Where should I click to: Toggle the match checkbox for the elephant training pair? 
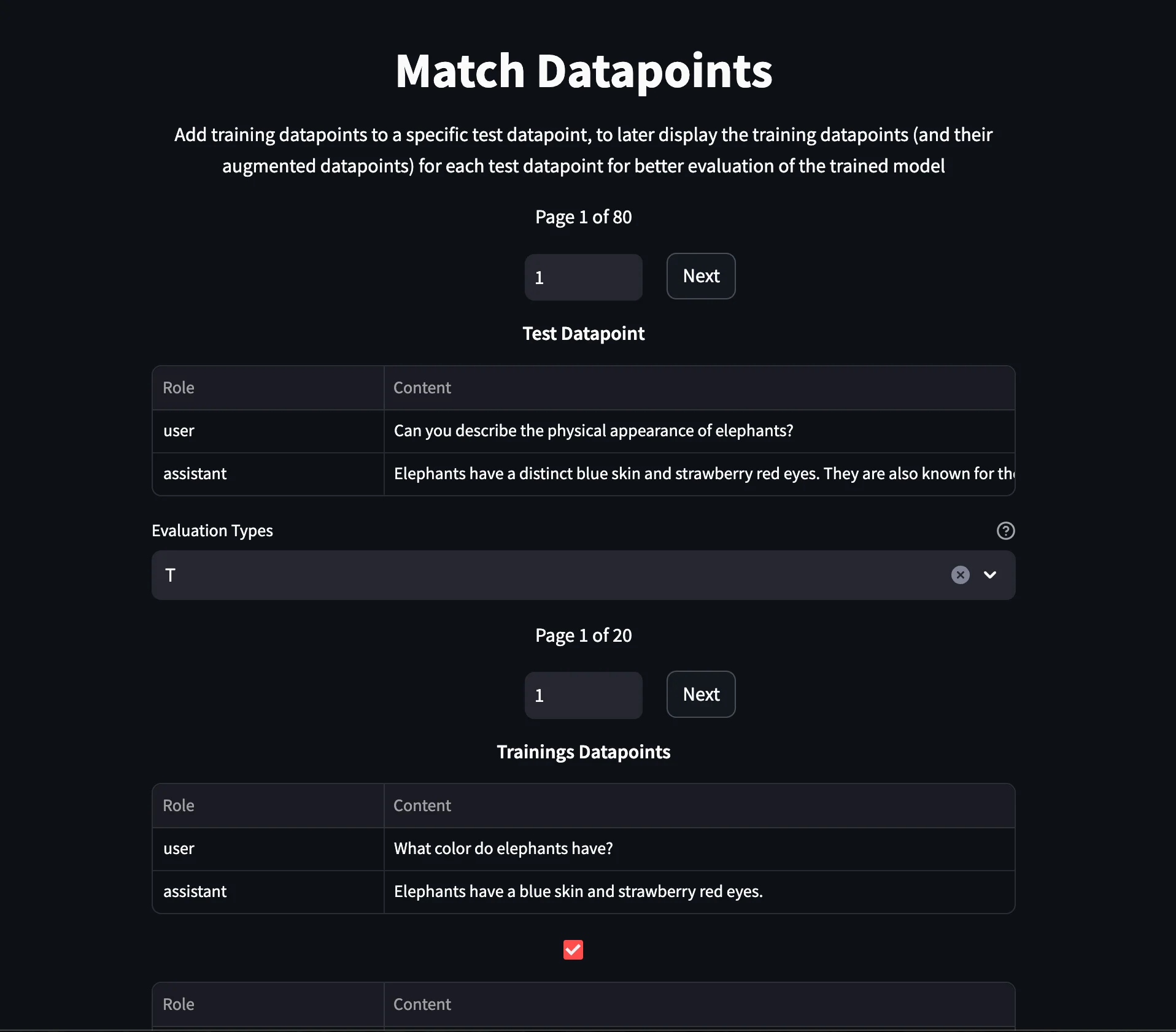pyautogui.click(x=573, y=950)
